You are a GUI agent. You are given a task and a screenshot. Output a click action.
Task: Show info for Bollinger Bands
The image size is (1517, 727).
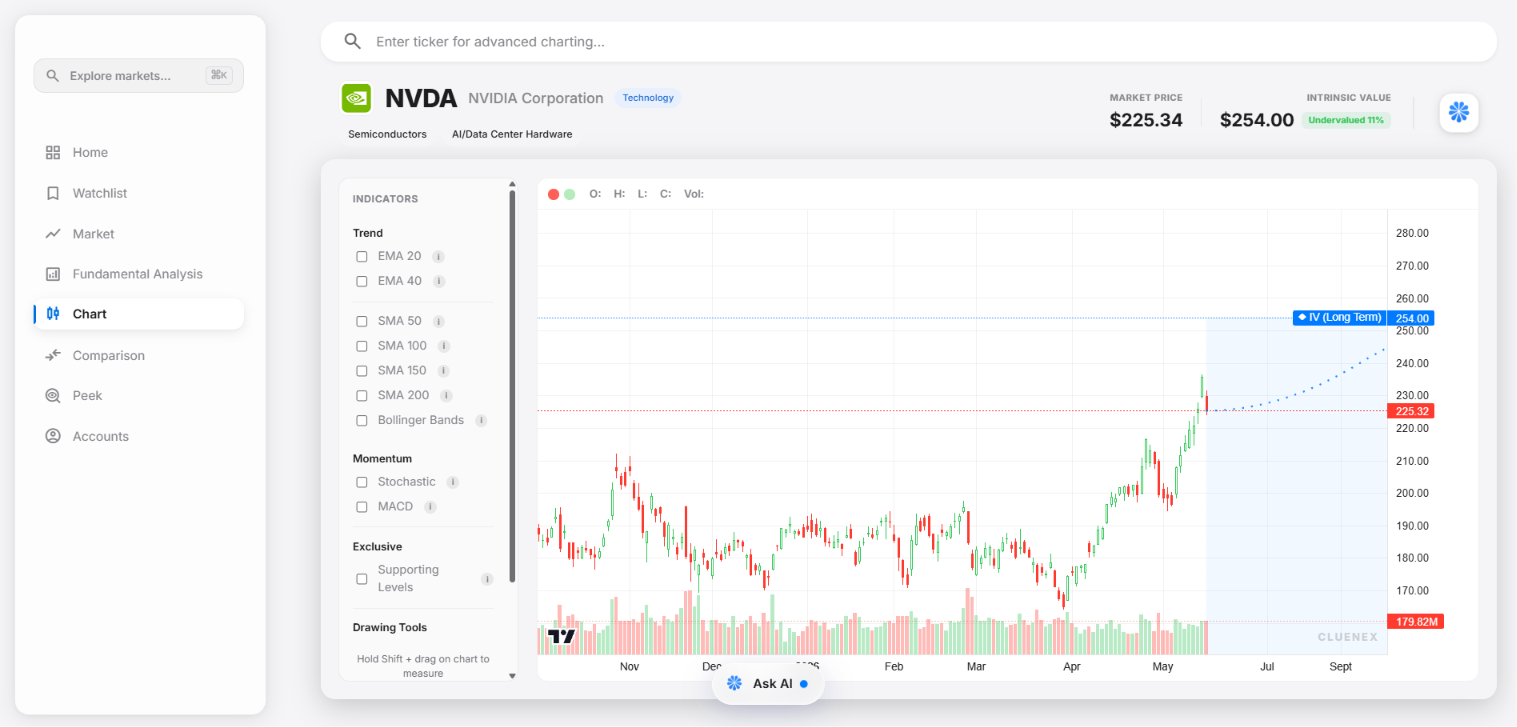[481, 421]
